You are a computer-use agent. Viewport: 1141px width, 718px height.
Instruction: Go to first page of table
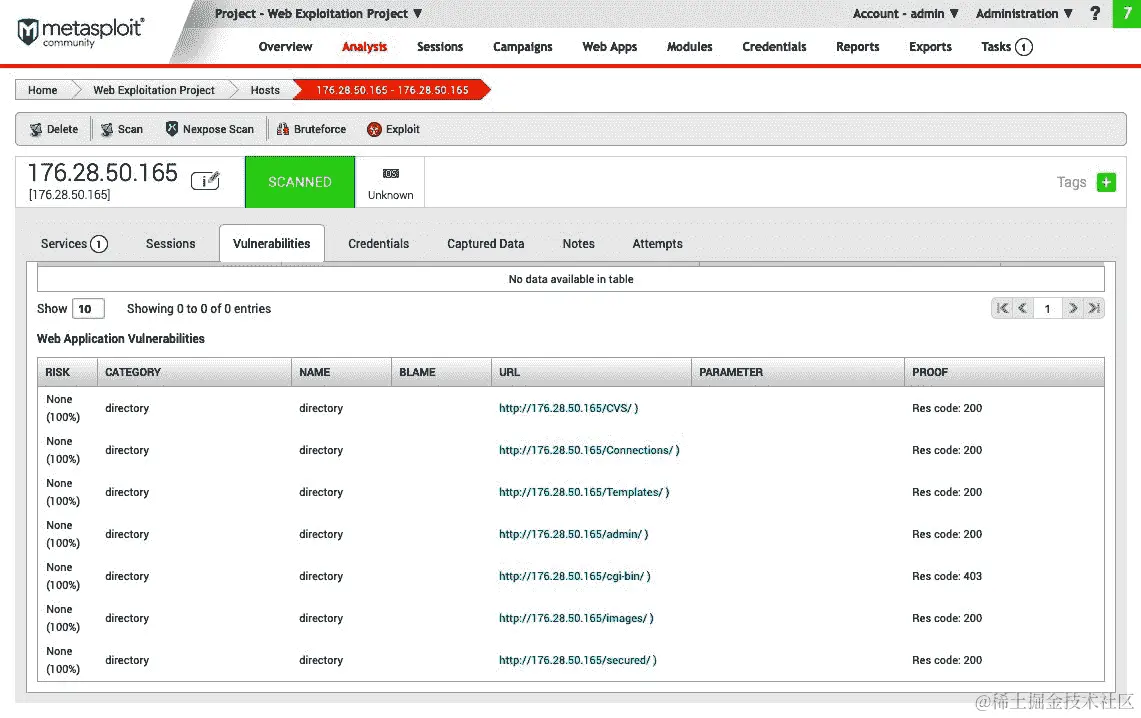point(1003,308)
